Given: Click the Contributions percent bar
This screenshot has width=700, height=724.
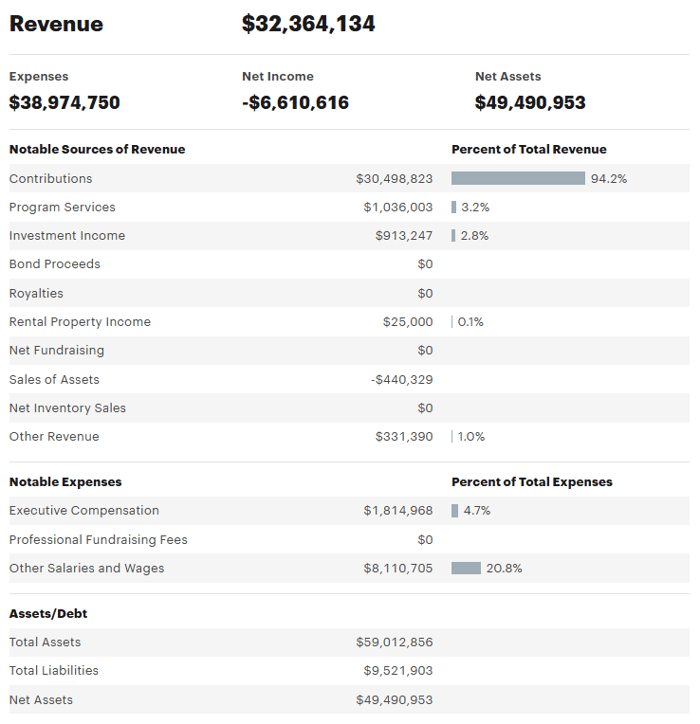Looking at the screenshot, I should (x=518, y=179).
